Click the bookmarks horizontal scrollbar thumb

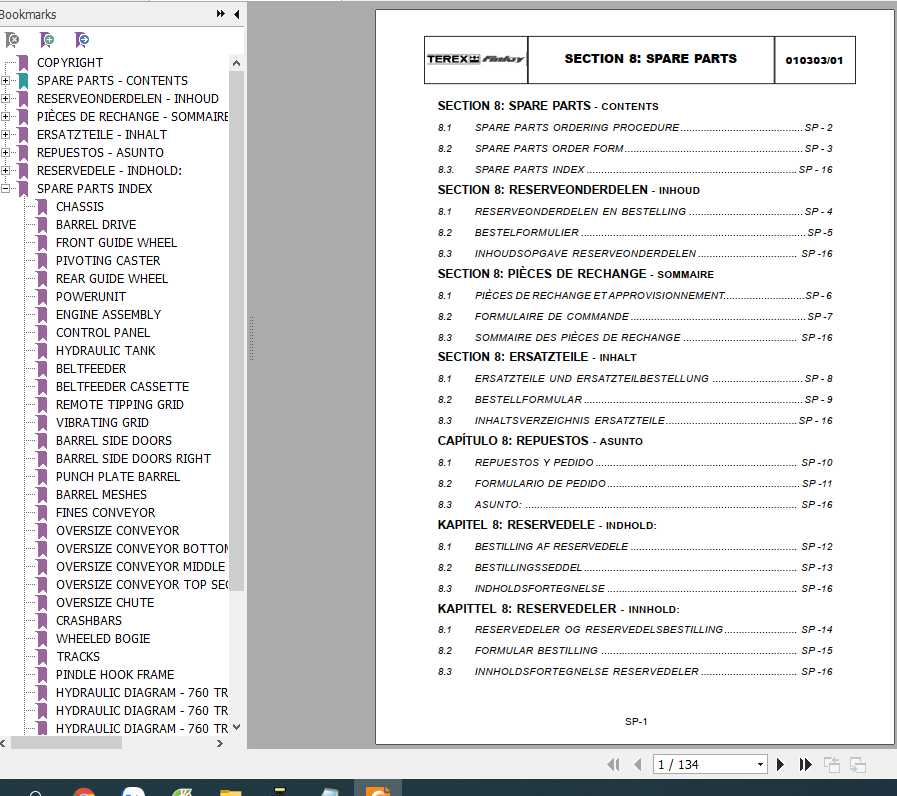(x=66, y=743)
